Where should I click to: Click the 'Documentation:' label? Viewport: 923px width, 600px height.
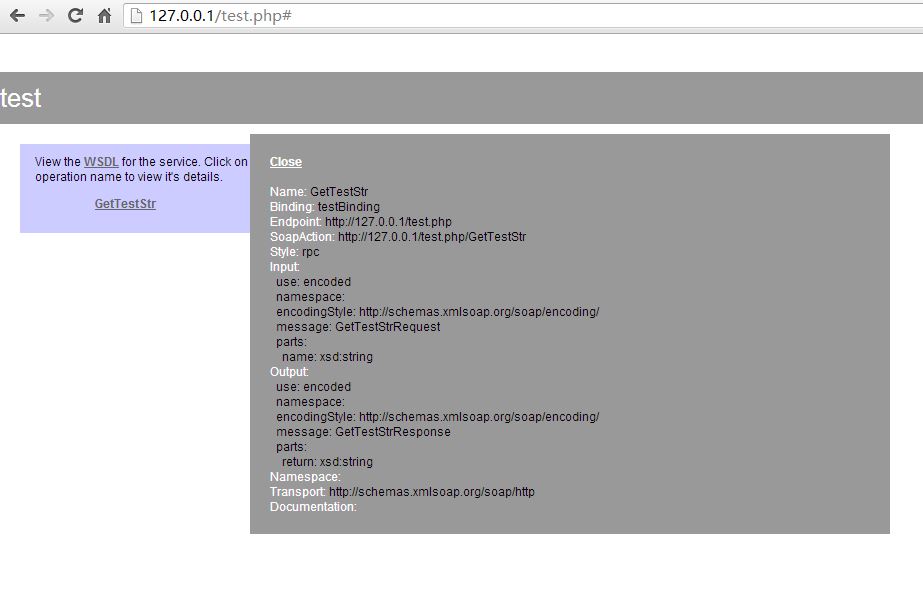pos(313,506)
